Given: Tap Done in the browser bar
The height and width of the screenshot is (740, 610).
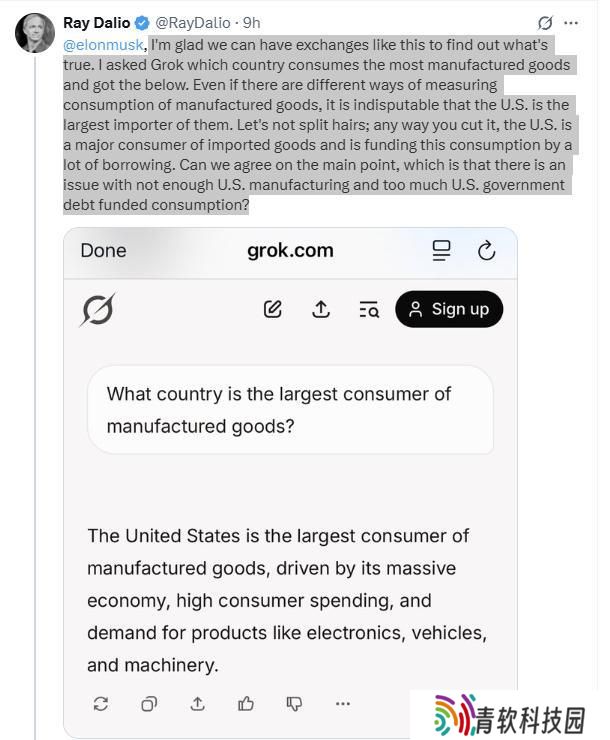Looking at the screenshot, I should point(103,251).
